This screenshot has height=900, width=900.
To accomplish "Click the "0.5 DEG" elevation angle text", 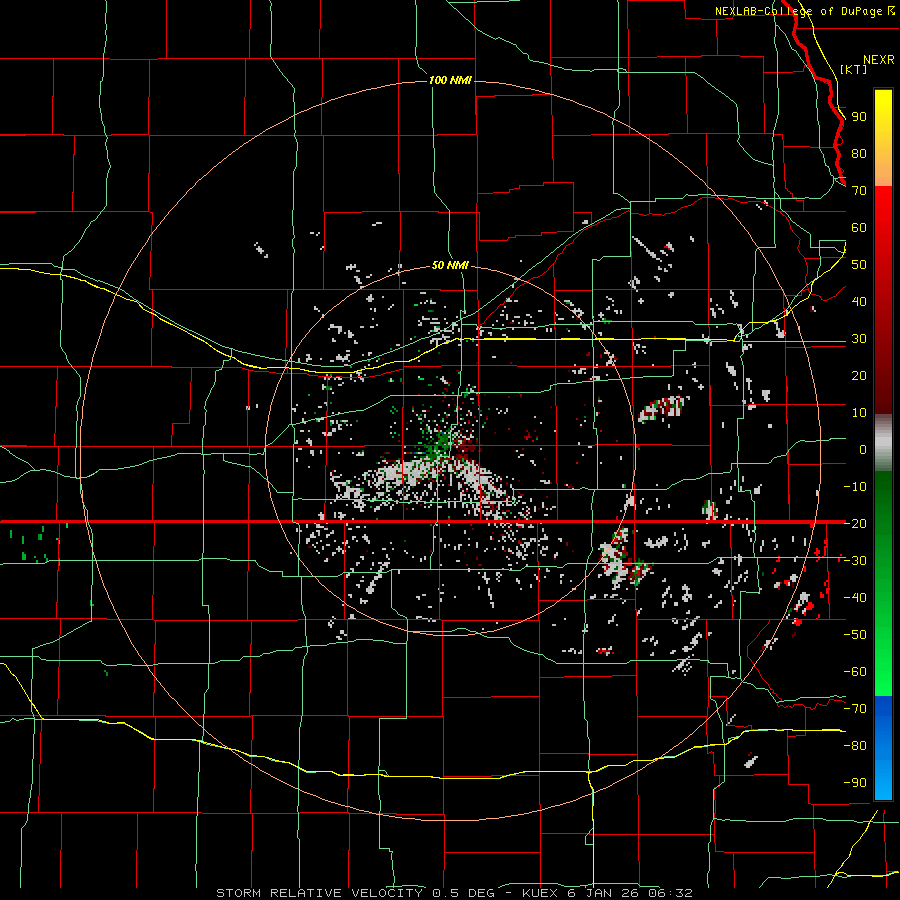I will (463, 893).
